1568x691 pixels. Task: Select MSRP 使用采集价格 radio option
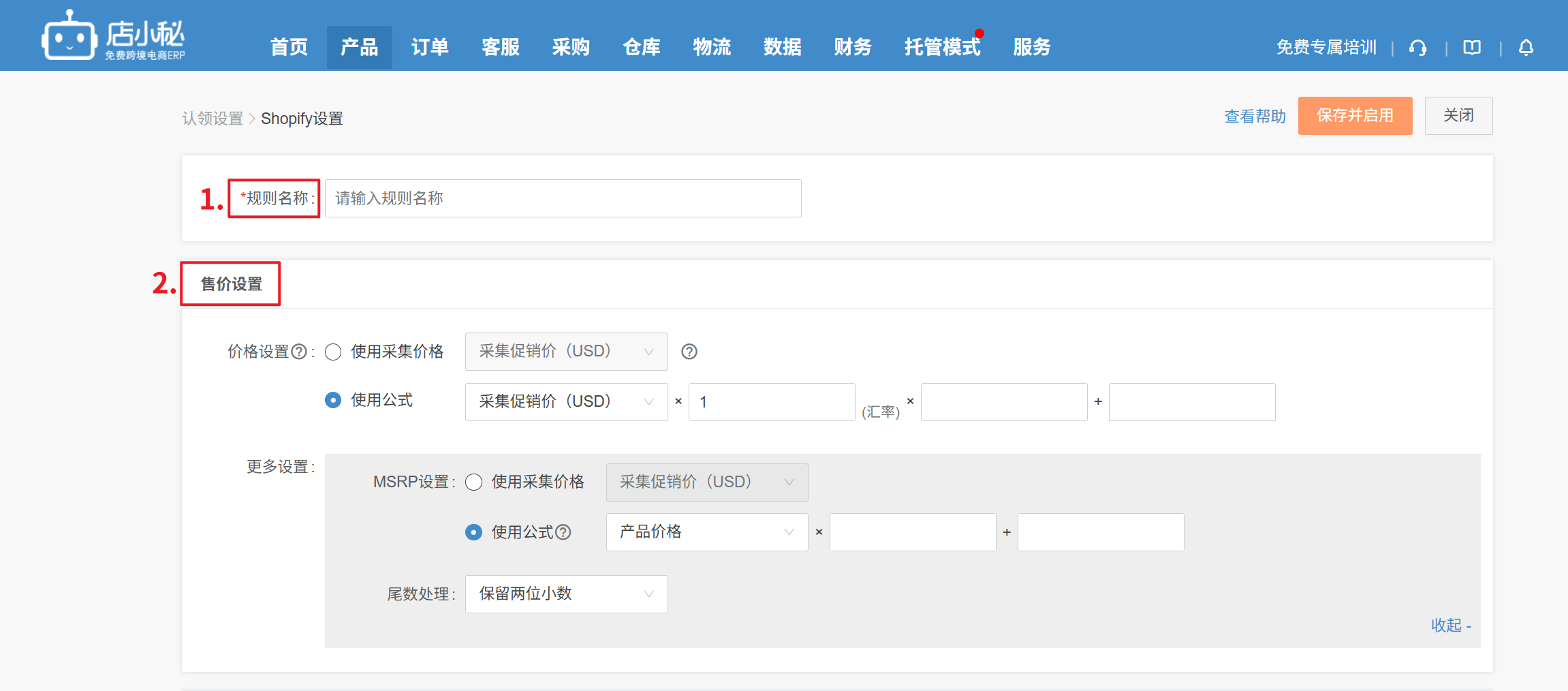[474, 482]
